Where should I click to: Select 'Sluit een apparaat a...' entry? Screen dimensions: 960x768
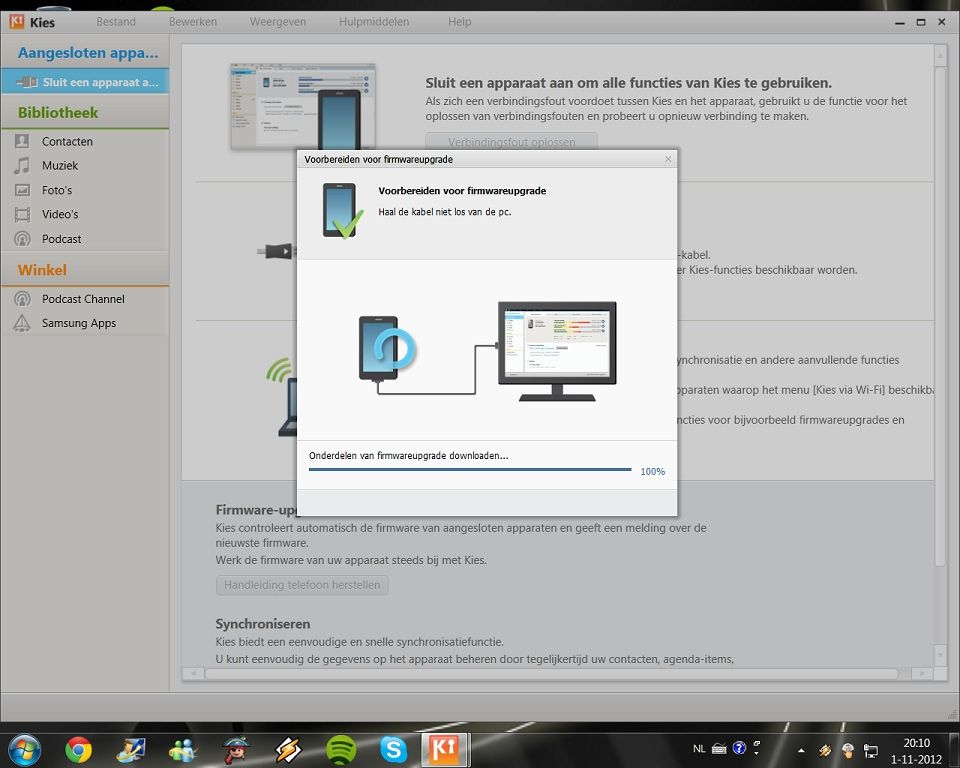click(85, 82)
